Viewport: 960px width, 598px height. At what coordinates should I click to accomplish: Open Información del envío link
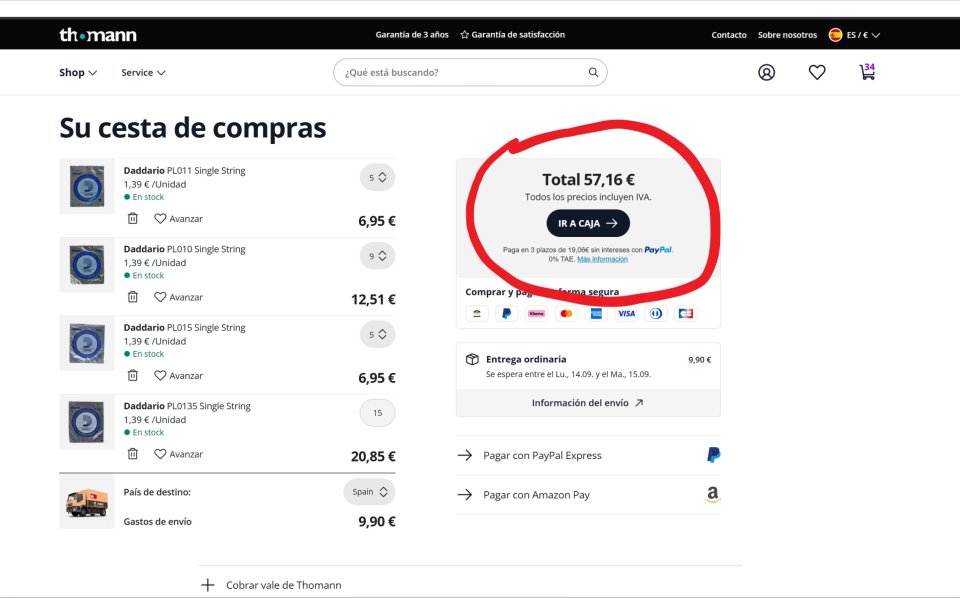[588, 403]
